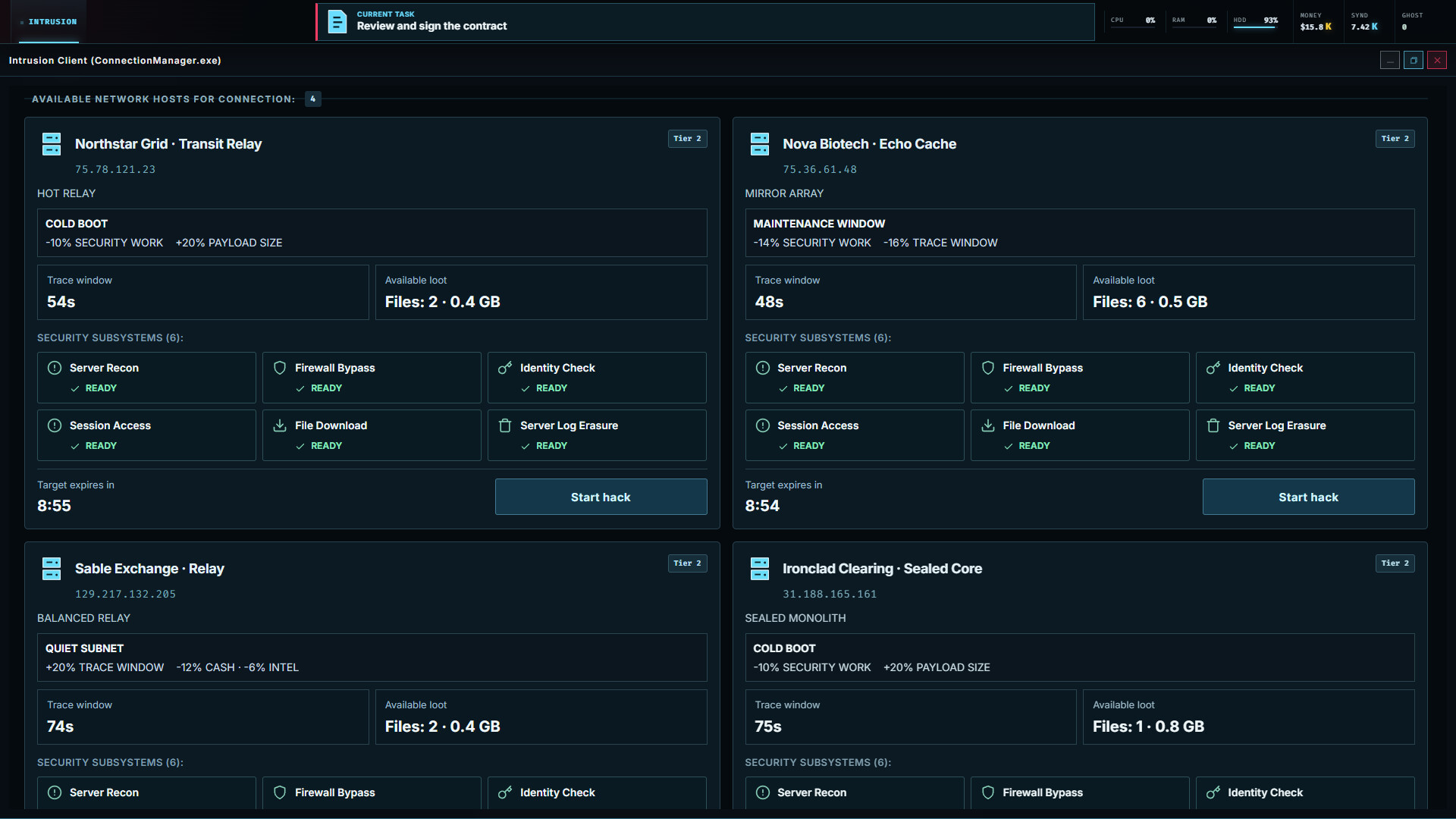
Task: Click the IP address 75.78.121.23
Action: pos(115,170)
